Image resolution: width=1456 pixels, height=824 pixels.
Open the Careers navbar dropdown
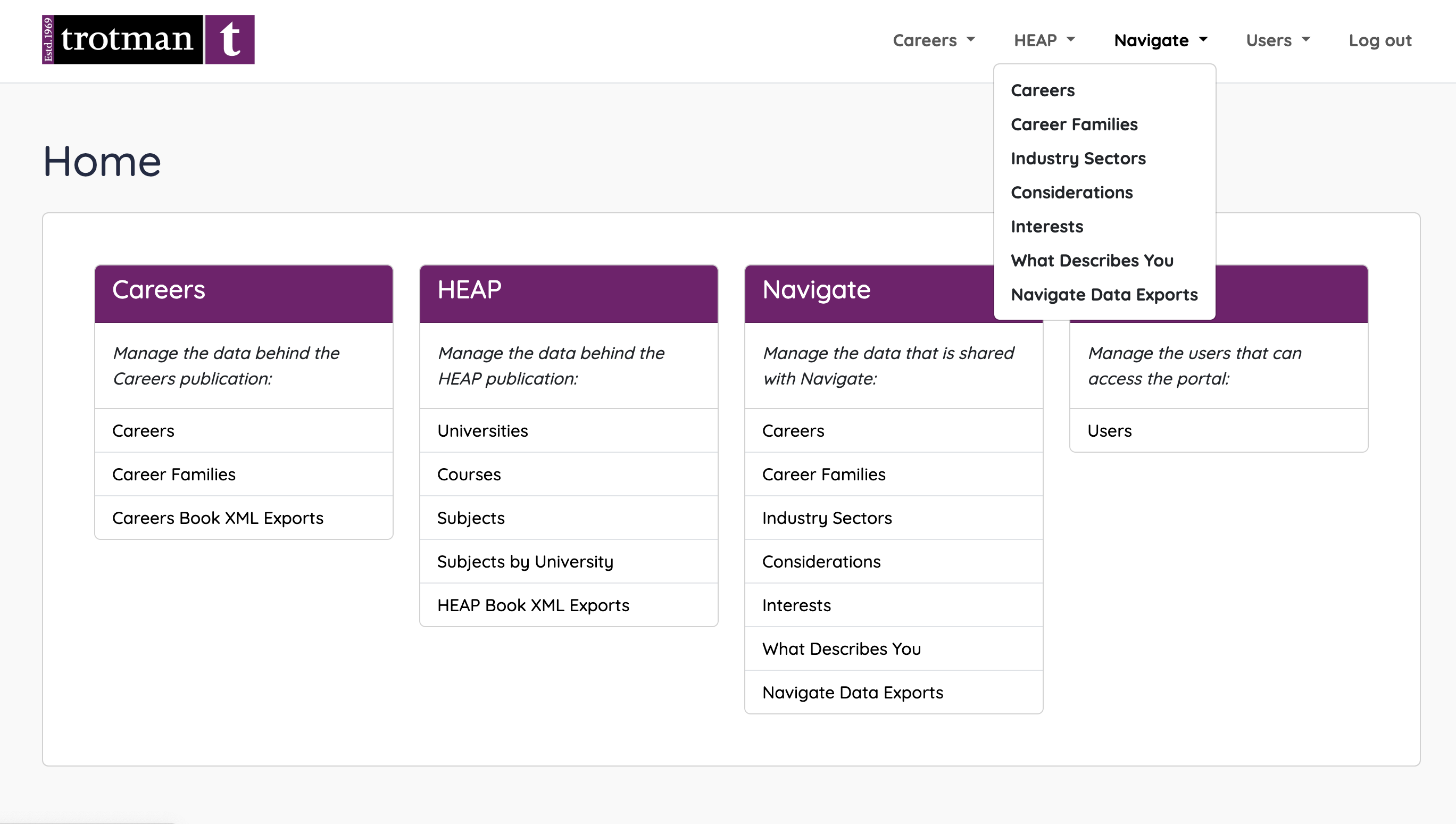(x=934, y=40)
